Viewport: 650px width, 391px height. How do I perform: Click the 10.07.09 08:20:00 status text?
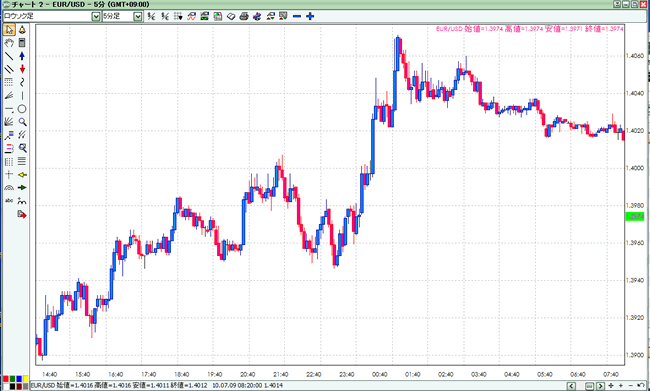click(x=238, y=386)
